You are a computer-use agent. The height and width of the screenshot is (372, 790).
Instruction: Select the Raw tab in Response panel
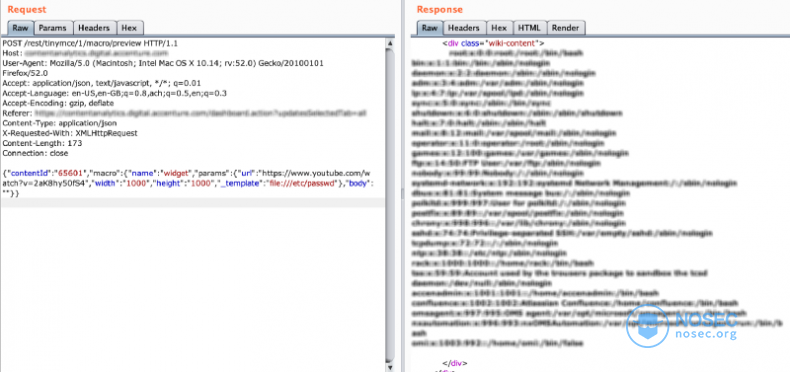pos(430,28)
